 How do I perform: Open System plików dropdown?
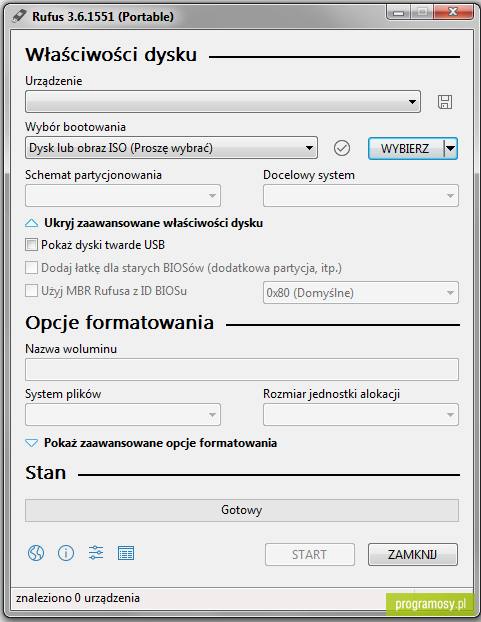123,415
